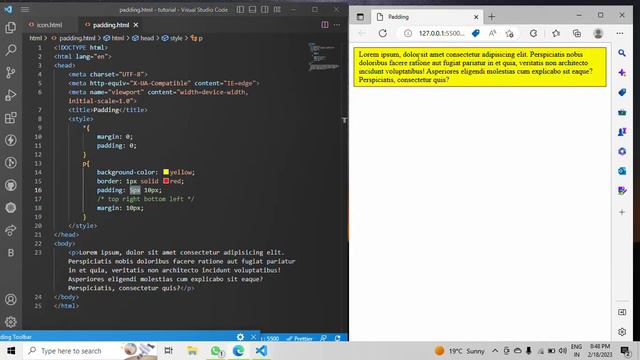Close the padding.html tab
This screenshot has width=640, height=360.
136,25
